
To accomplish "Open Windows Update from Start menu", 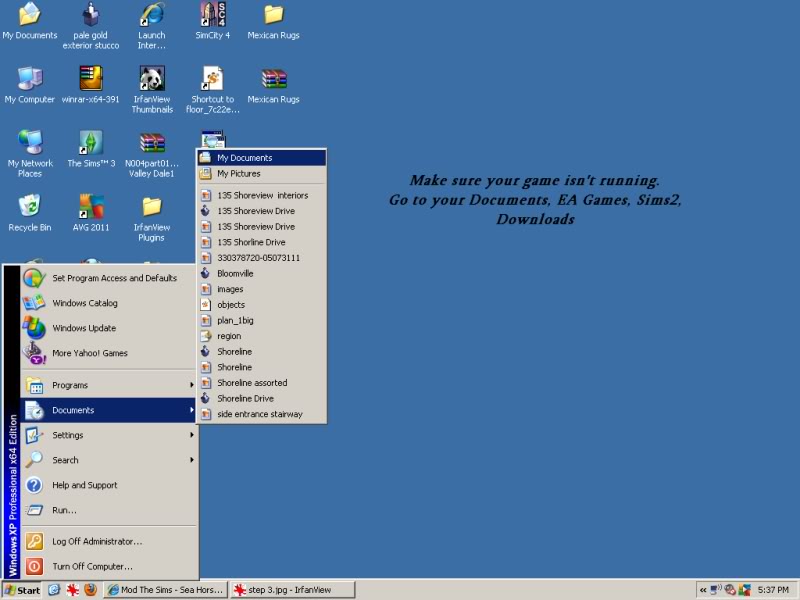I will tap(108, 328).
